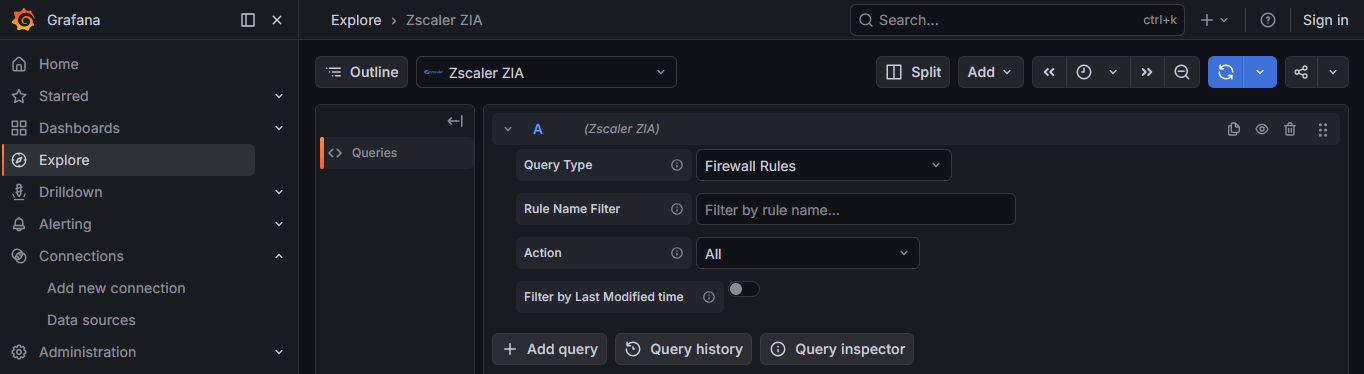This screenshot has height=374, width=1364.
Task: Collapse the outline panel arrow
Action: (455, 121)
